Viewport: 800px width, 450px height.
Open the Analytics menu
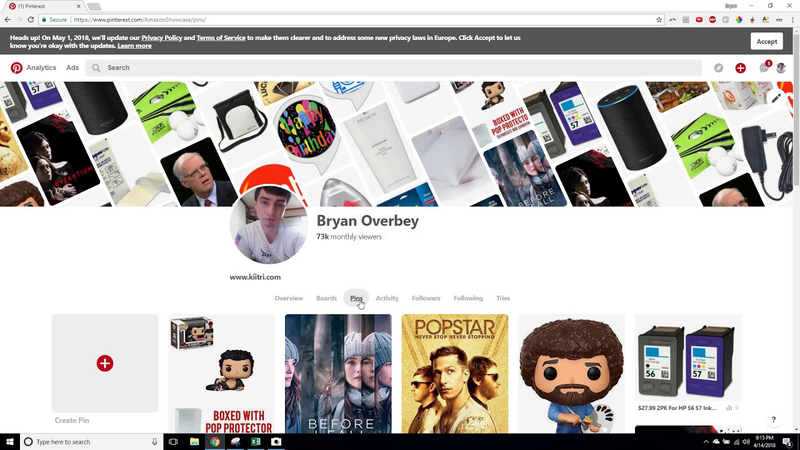(41, 68)
